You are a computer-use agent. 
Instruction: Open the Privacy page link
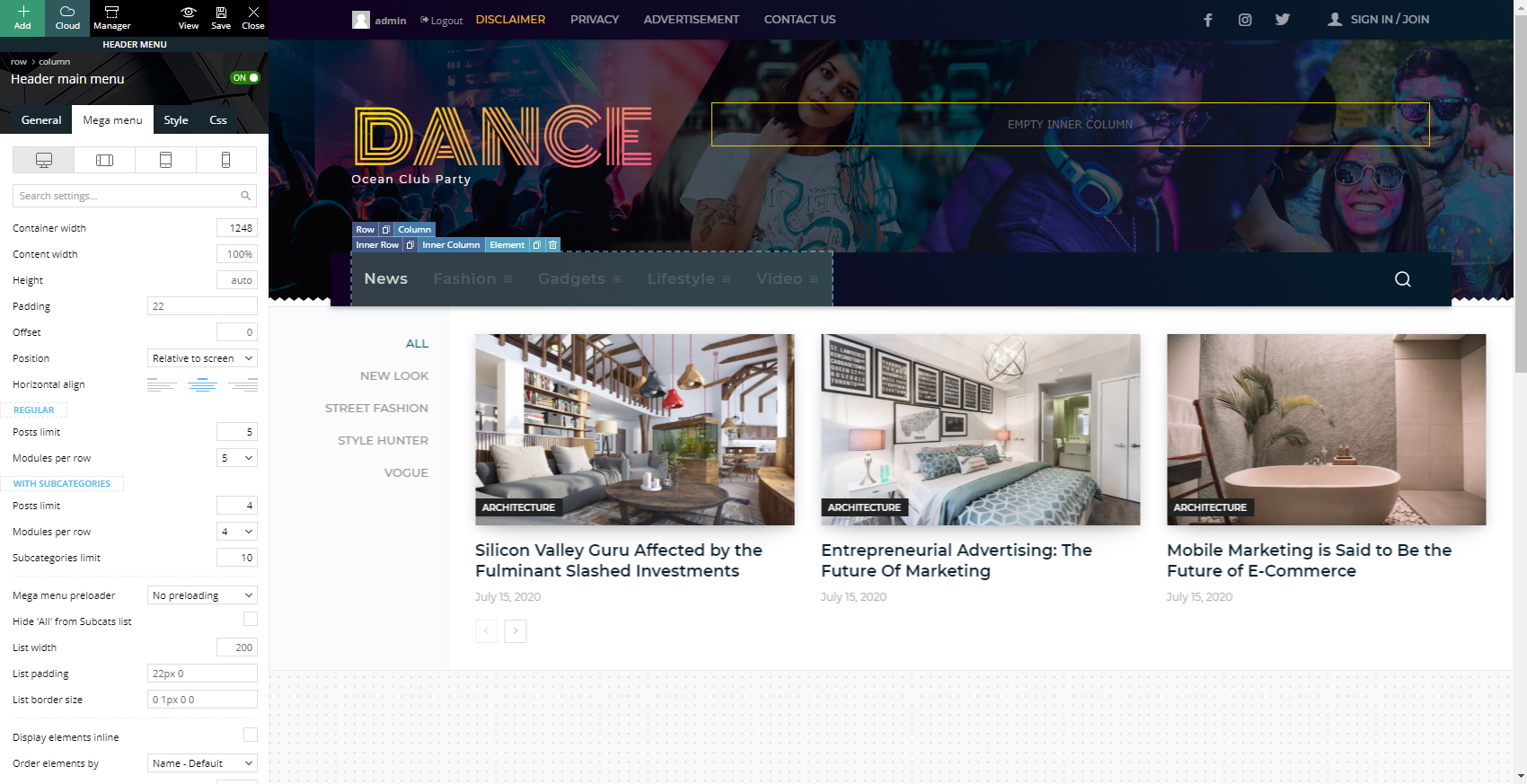[595, 20]
